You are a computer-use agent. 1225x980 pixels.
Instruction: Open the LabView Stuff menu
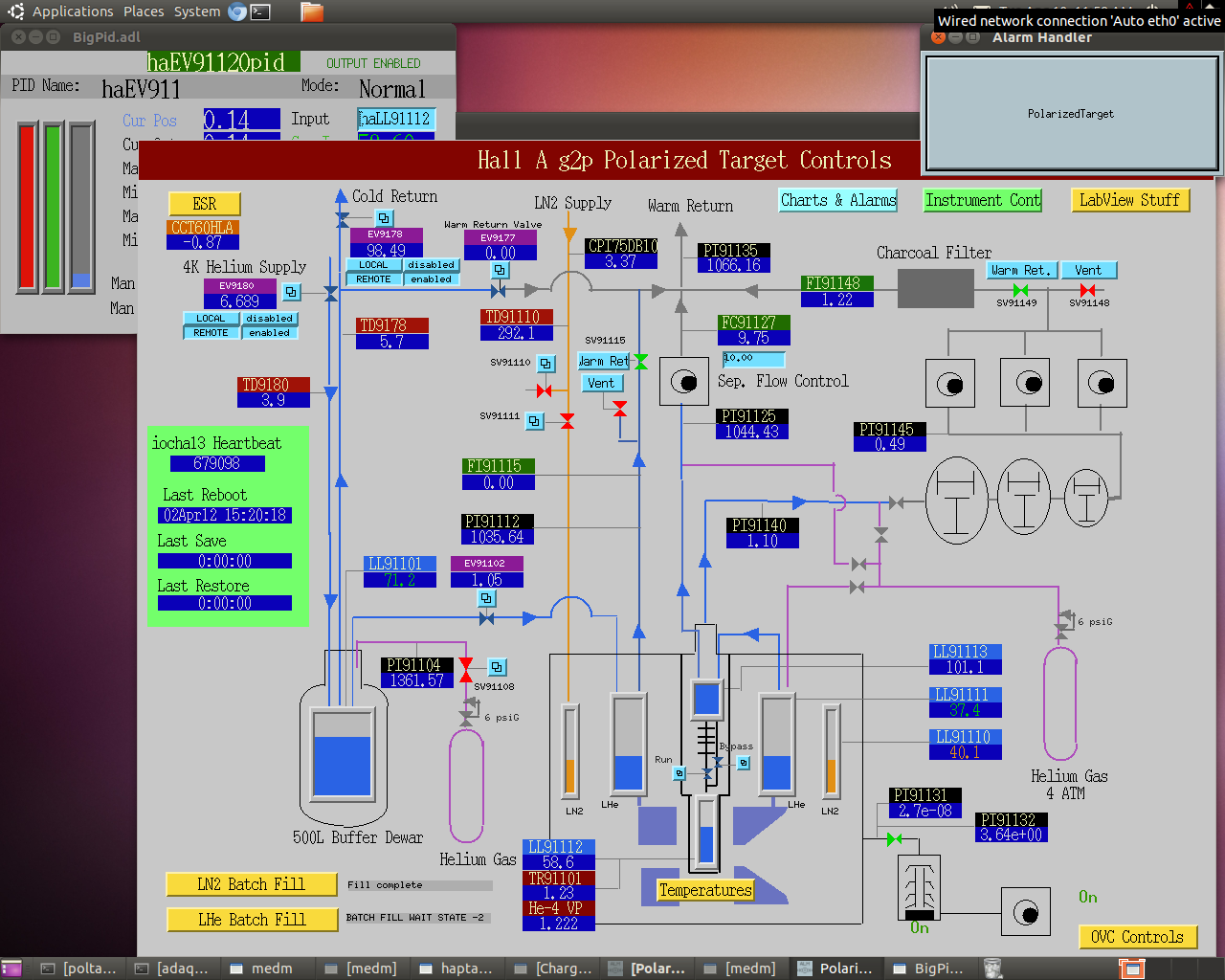click(1129, 200)
